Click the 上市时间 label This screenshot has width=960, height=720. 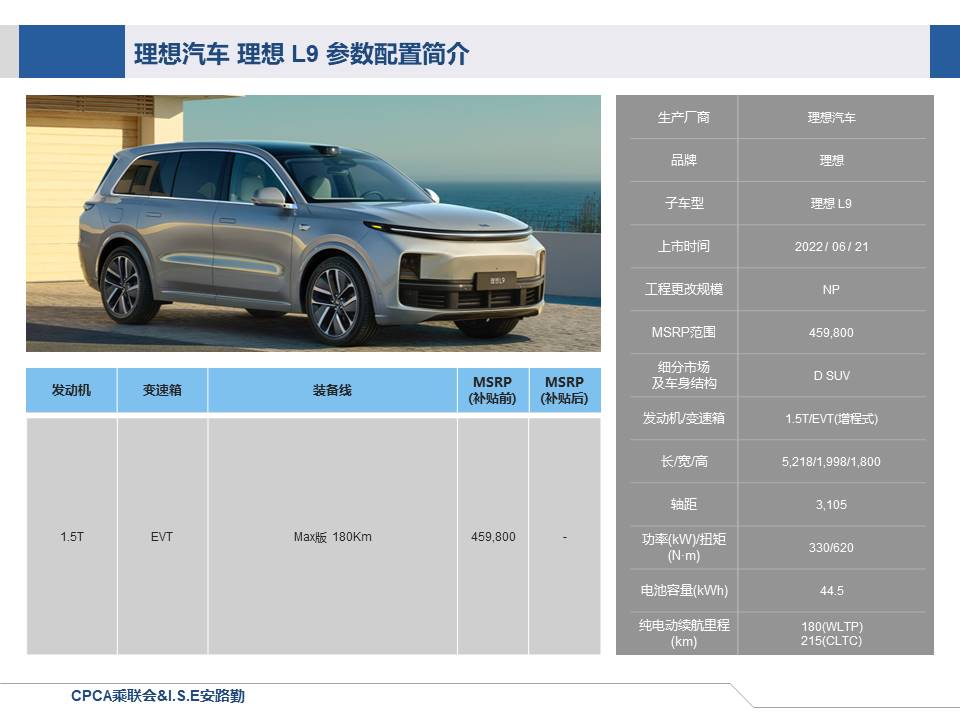pyautogui.click(x=684, y=246)
